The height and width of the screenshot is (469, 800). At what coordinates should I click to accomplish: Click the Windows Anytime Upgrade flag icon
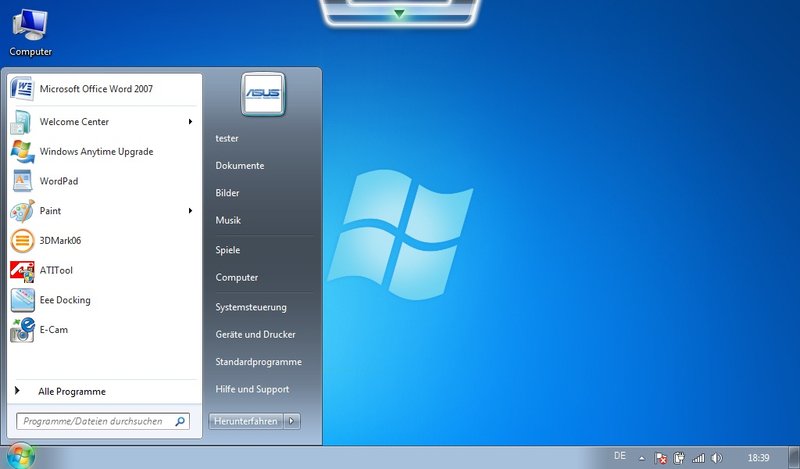22,152
